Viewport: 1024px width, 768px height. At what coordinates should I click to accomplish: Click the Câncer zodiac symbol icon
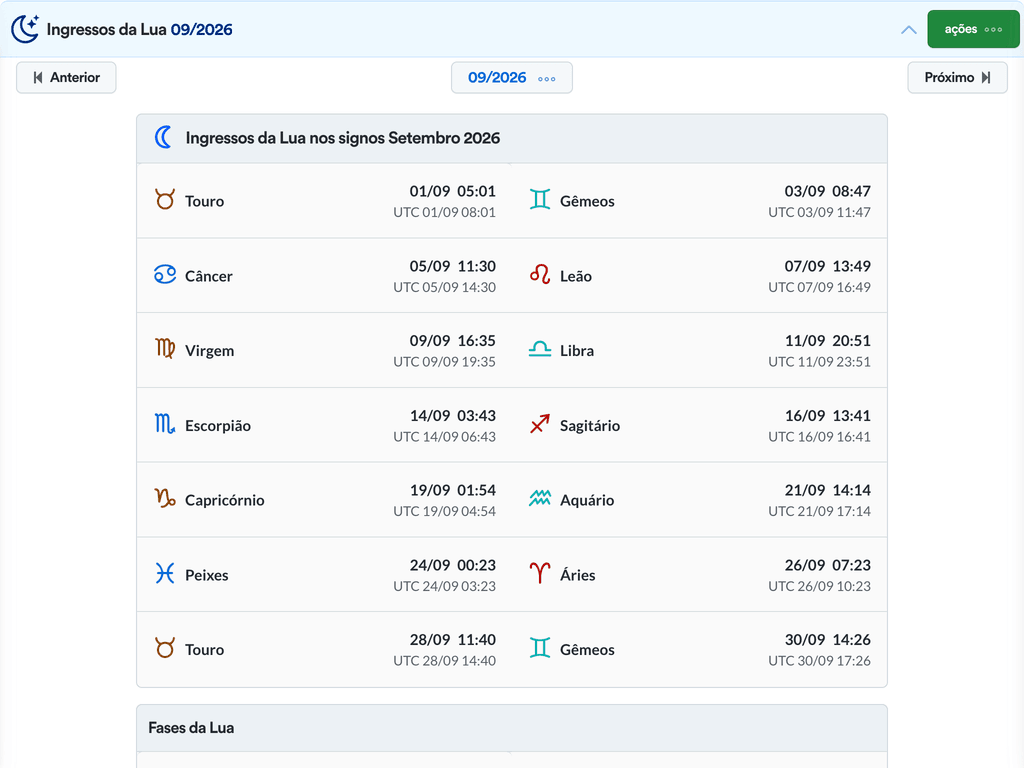(165, 275)
